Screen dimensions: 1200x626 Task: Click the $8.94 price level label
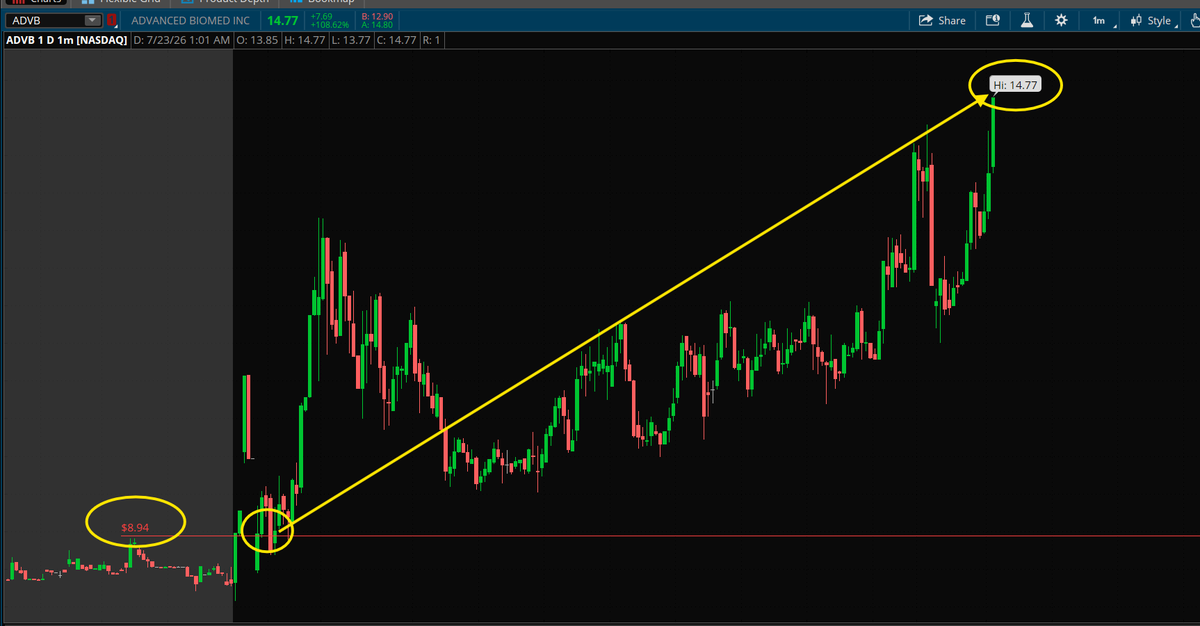coord(135,527)
